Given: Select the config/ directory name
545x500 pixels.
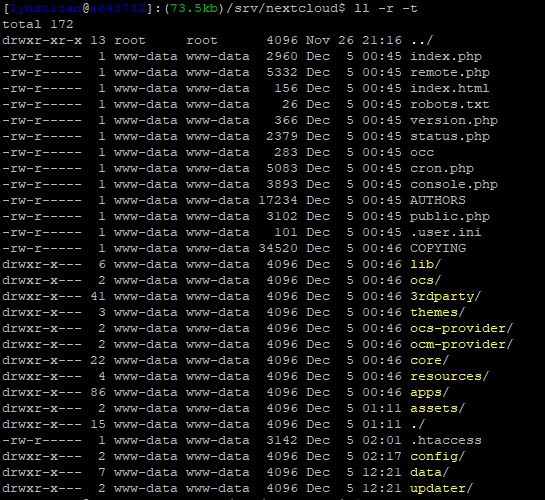Looking at the screenshot, I should tap(437, 457).
